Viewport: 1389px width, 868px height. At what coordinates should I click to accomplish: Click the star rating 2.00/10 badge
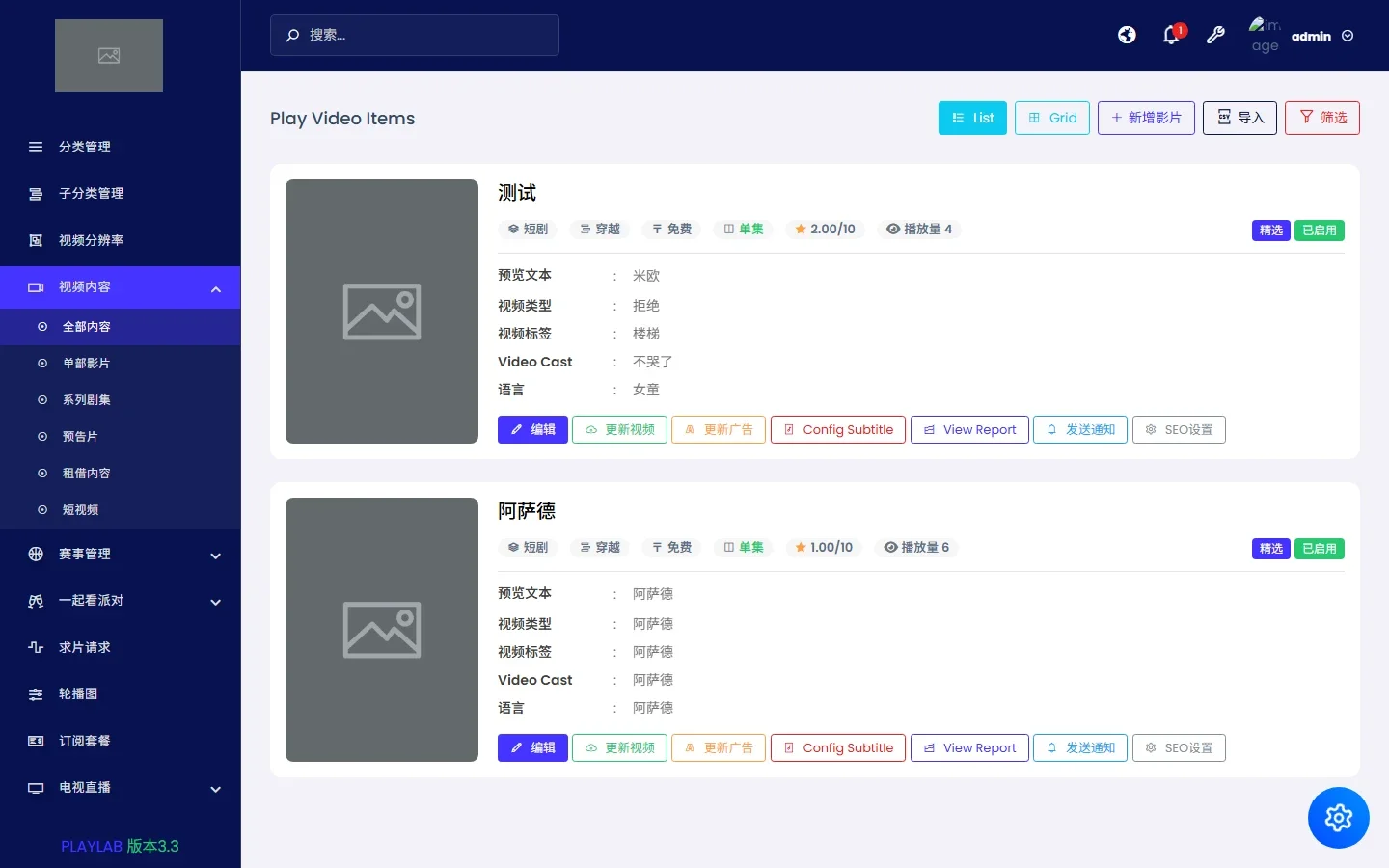[x=825, y=229]
